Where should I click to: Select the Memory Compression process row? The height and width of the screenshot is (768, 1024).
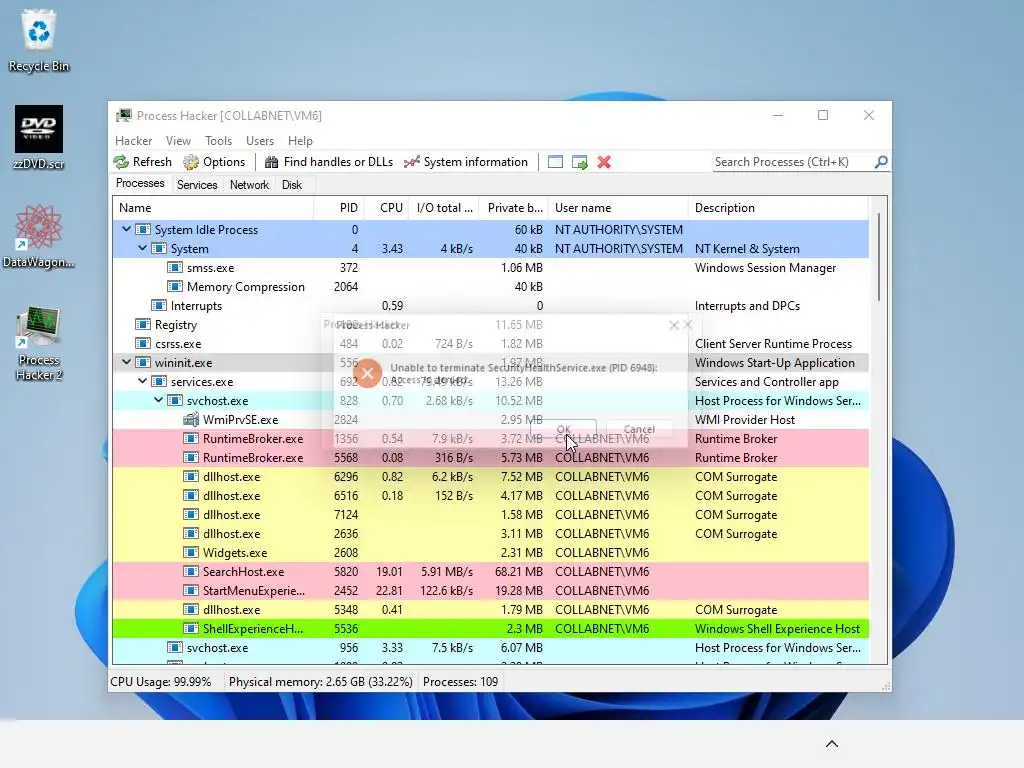pos(490,287)
